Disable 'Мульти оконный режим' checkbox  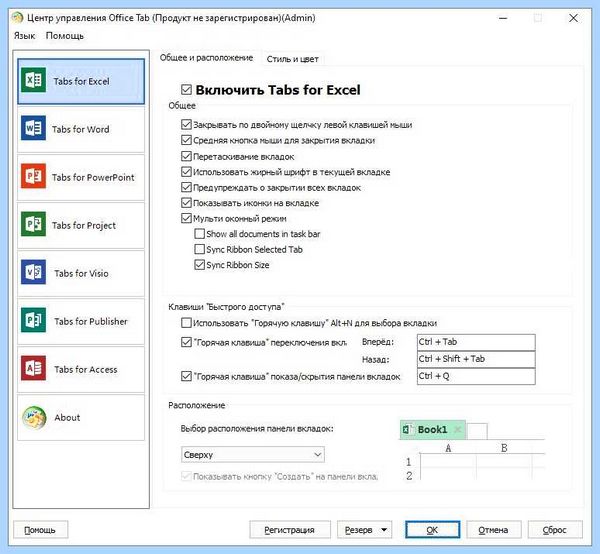pyautogui.click(x=186, y=218)
